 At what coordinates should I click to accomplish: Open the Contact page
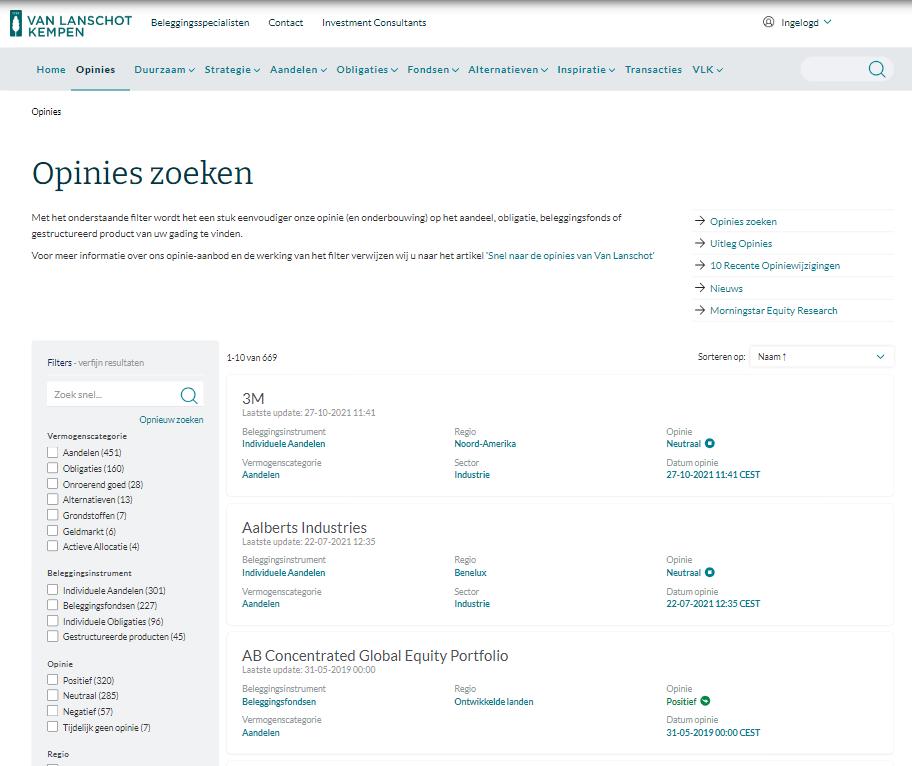coord(286,23)
